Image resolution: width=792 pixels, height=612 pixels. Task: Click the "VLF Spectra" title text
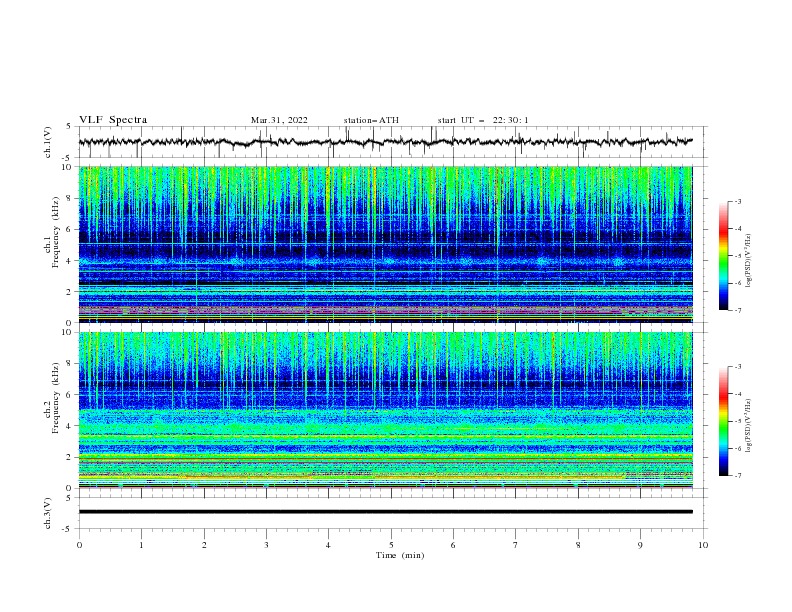(x=113, y=120)
